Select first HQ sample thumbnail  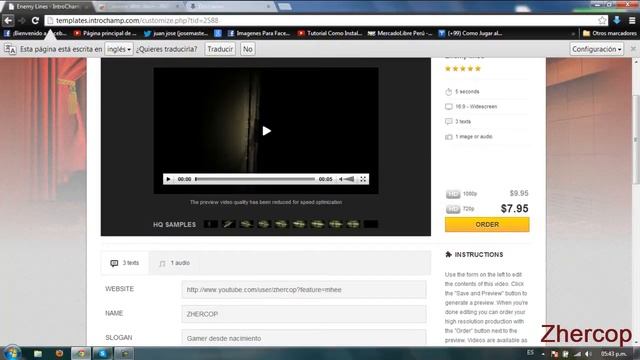(211, 224)
